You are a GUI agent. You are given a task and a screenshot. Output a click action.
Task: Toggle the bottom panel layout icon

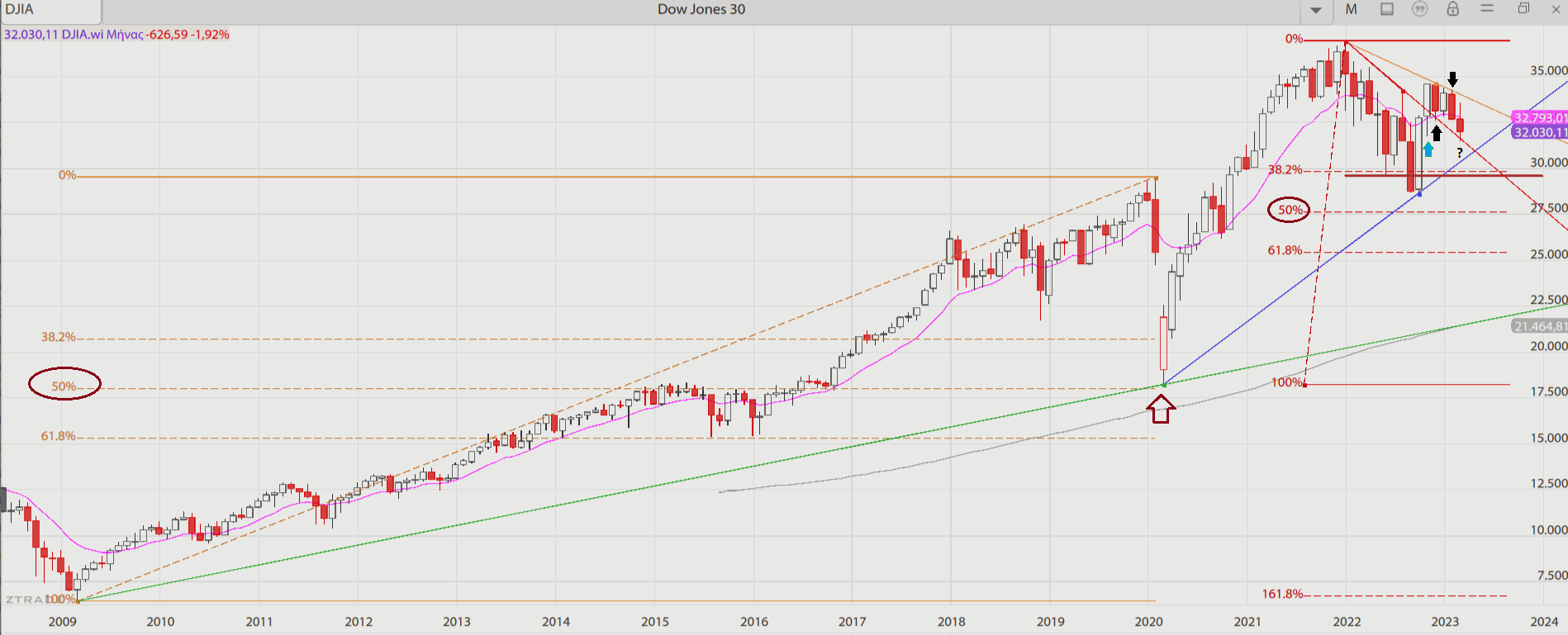pos(1387,9)
